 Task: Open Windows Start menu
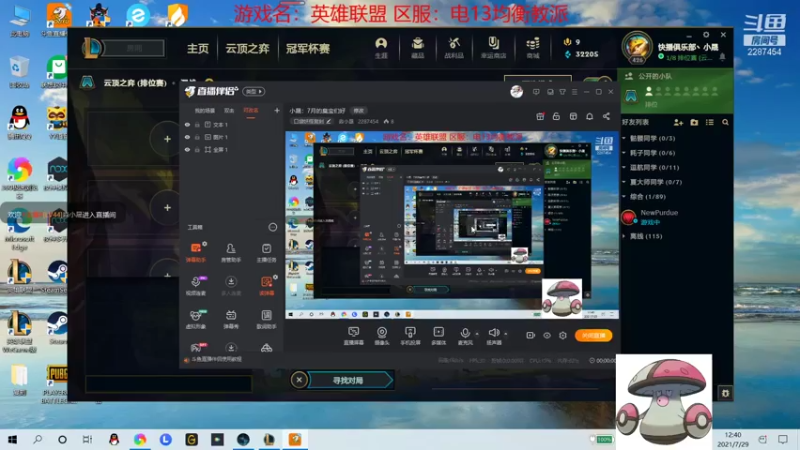[12, 439]
